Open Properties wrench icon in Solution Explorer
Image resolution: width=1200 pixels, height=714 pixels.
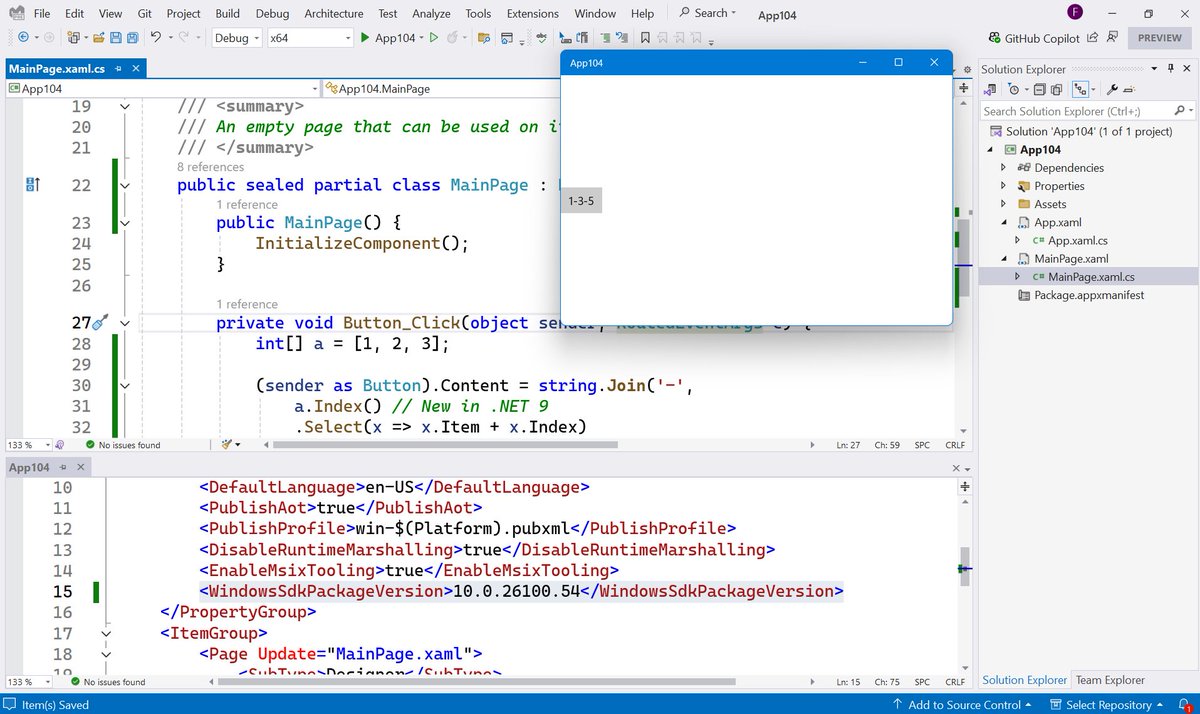(x=1112, y=89)
